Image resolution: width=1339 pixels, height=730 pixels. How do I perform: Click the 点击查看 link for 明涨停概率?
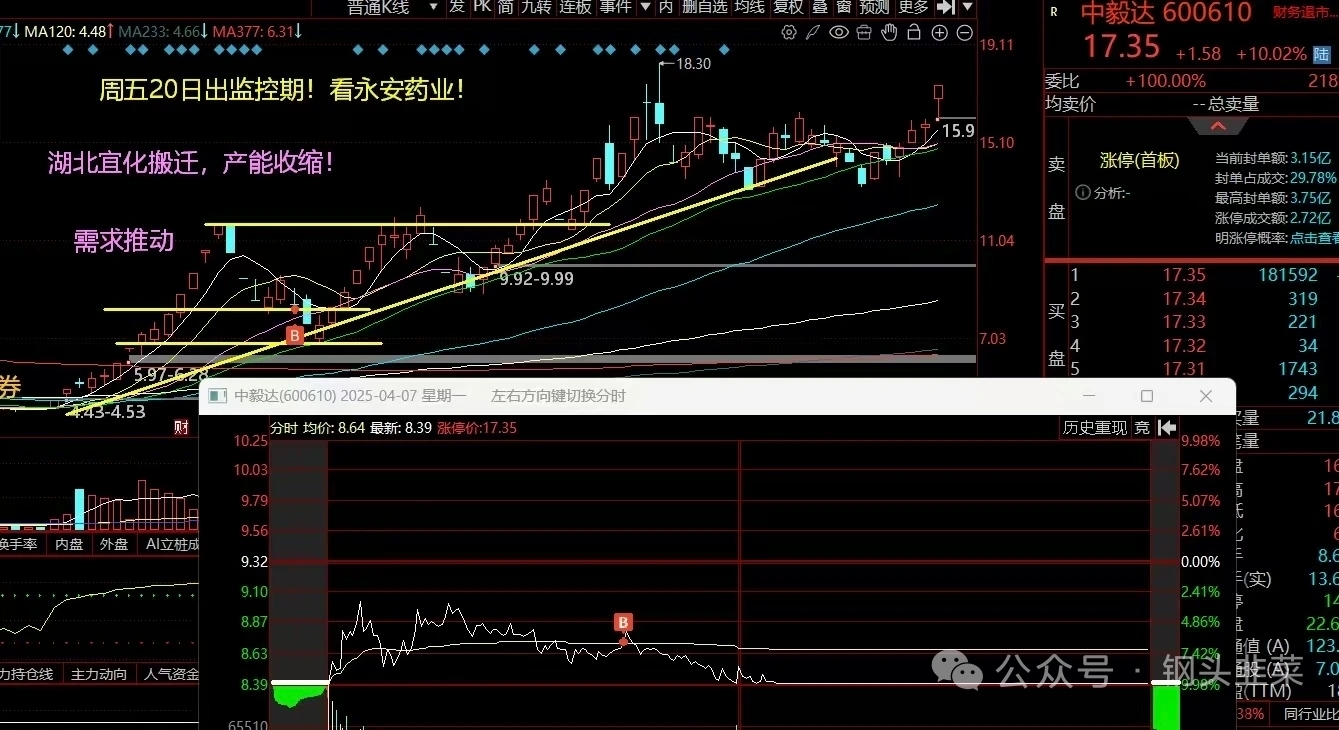pos(1314,238)
